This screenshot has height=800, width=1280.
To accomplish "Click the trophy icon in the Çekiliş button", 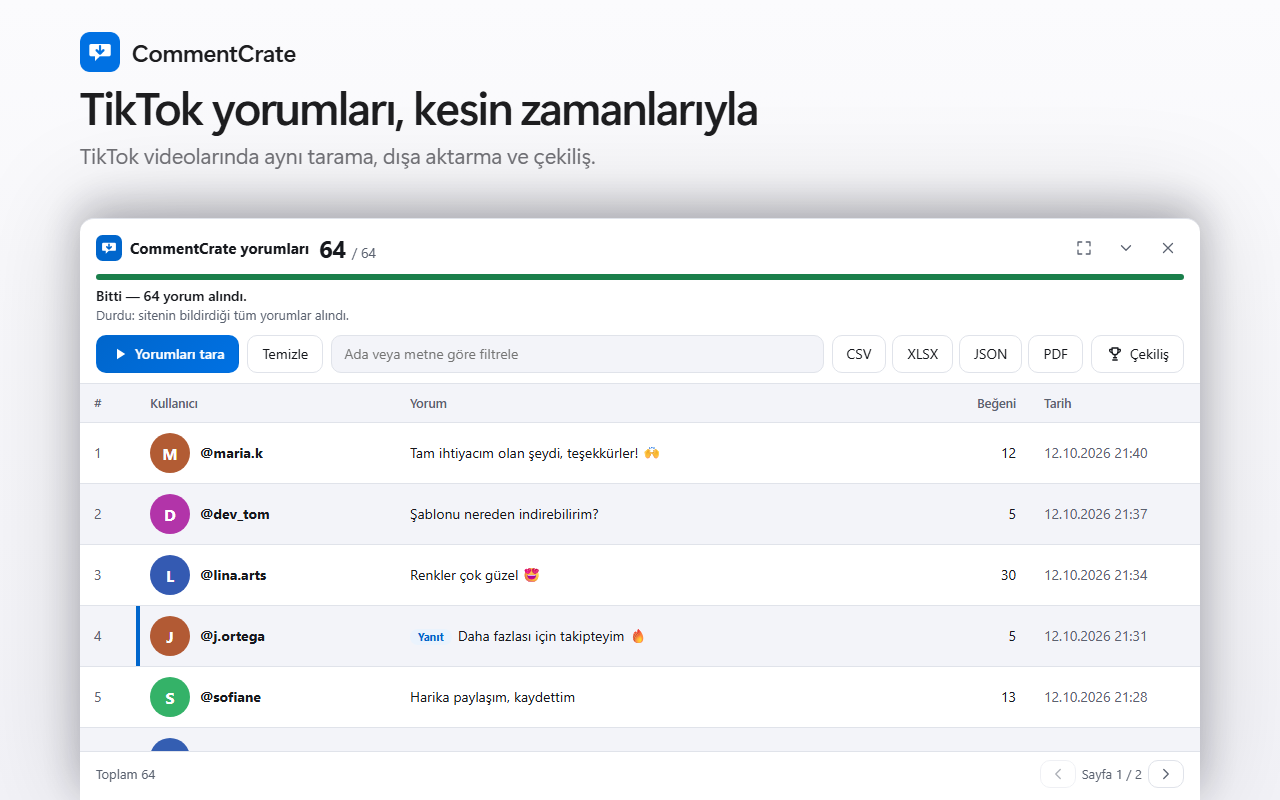I will coord(1115,354).
